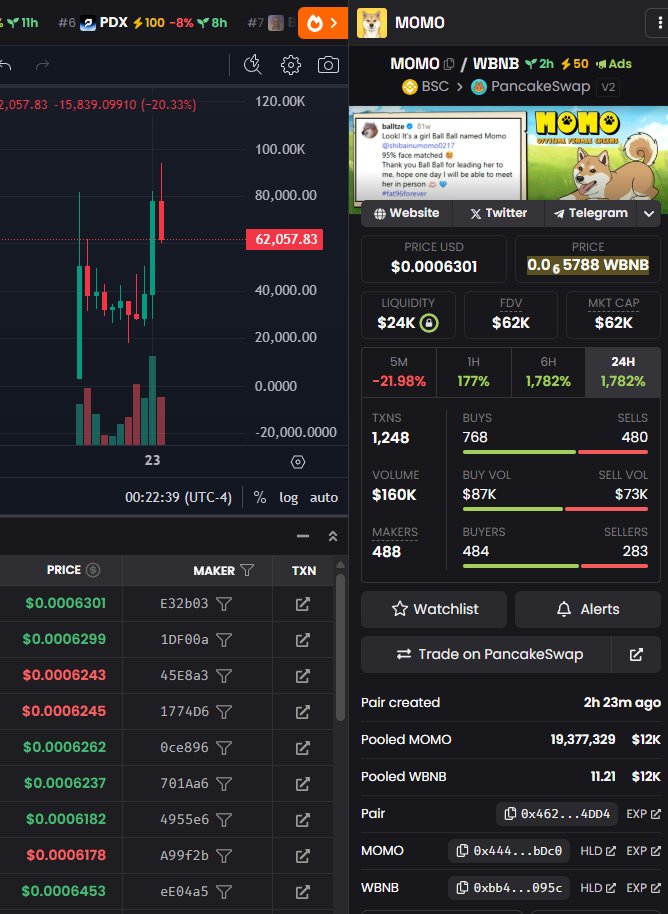Image resolution: width=668 pixels, height=914 pixels.
Task: Select the 5M stats tab
Action: [x=399, y=372]
